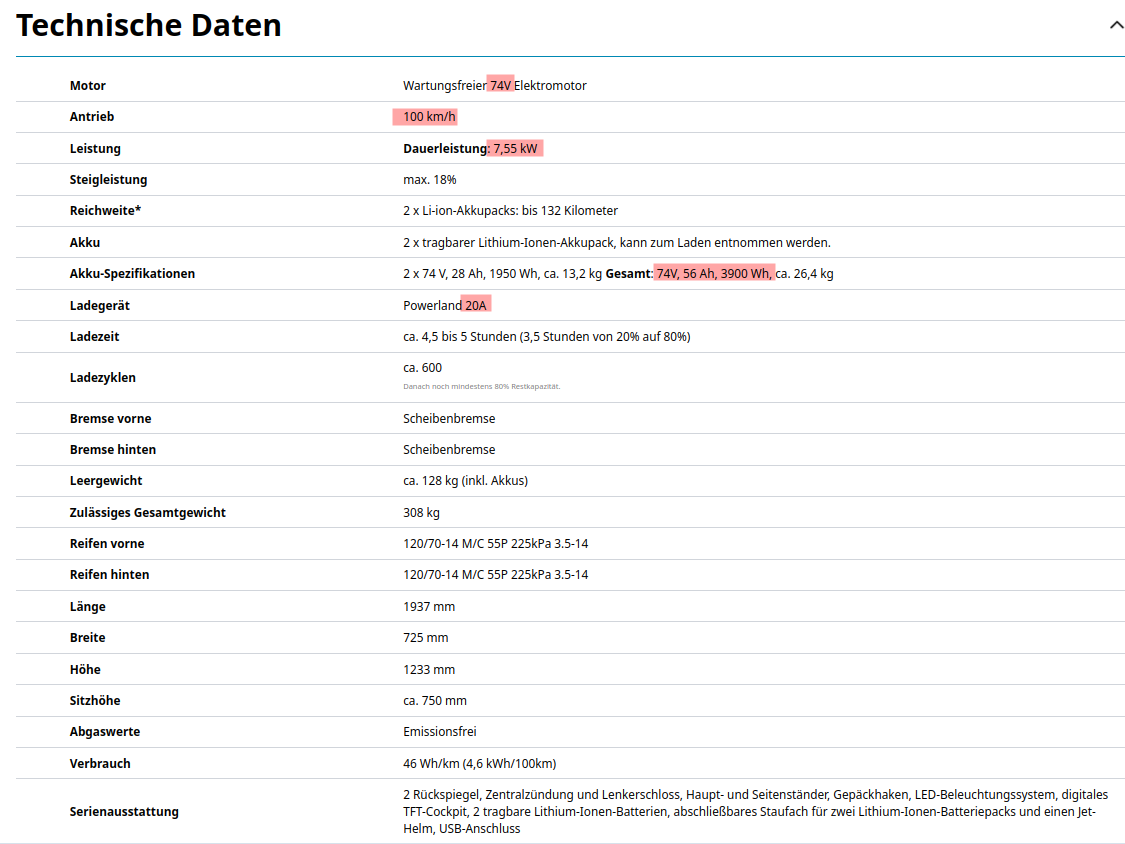
Task: Collapse the Technische Daten section chevron
Action: coord(1116,25)
